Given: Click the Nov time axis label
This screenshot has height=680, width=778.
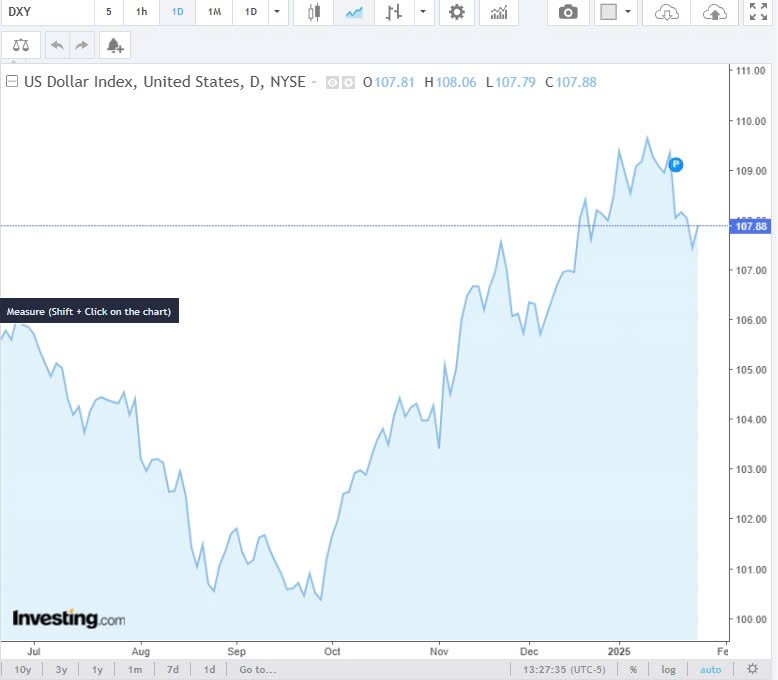Looking at the screenshot, I should click(x=439, y=651).
